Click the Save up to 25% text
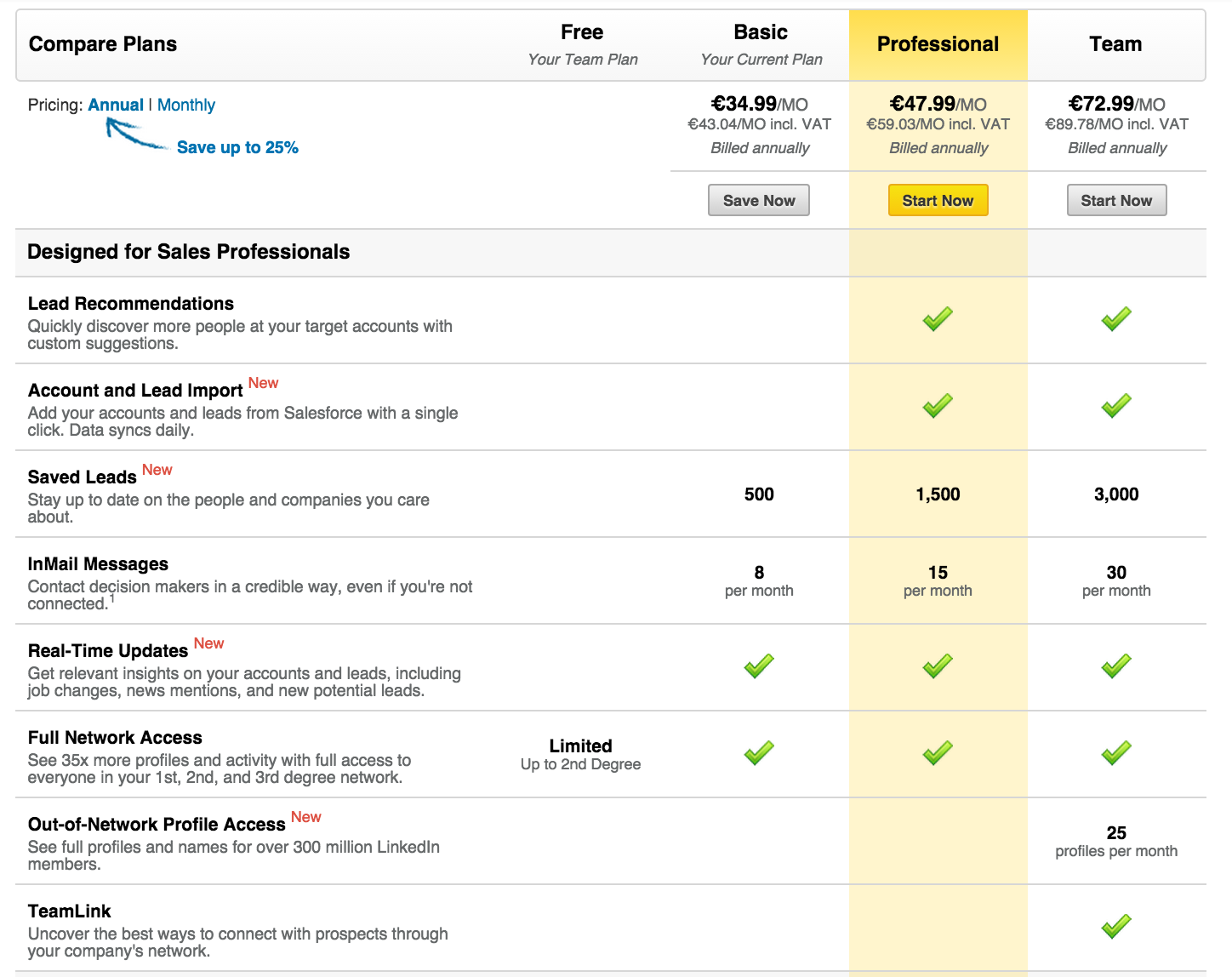1232x977 pixels. pyautogui.click(x=237, y=147)
